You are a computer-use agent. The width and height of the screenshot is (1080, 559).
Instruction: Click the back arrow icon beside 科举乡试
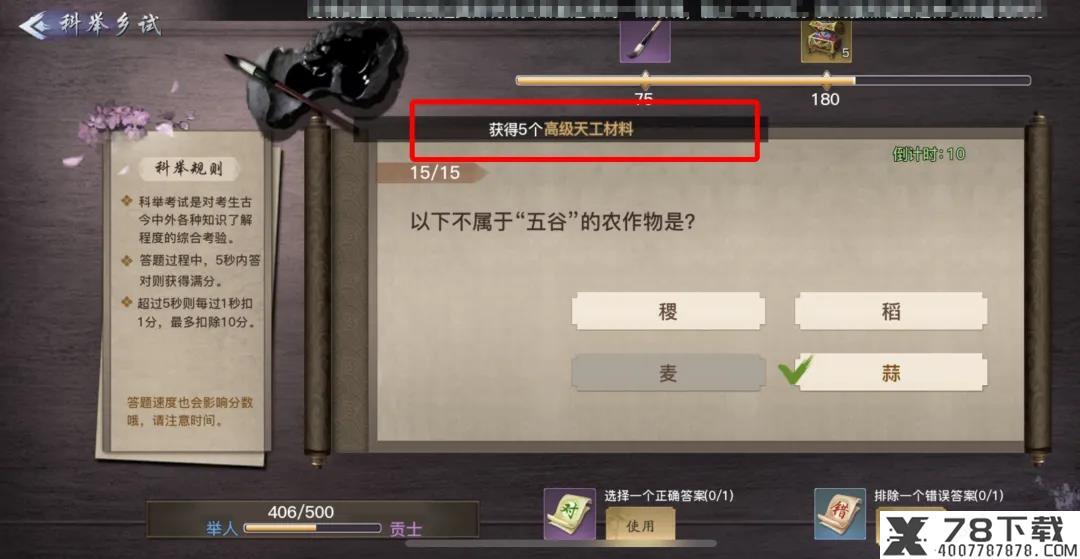[x=36, y=25]
